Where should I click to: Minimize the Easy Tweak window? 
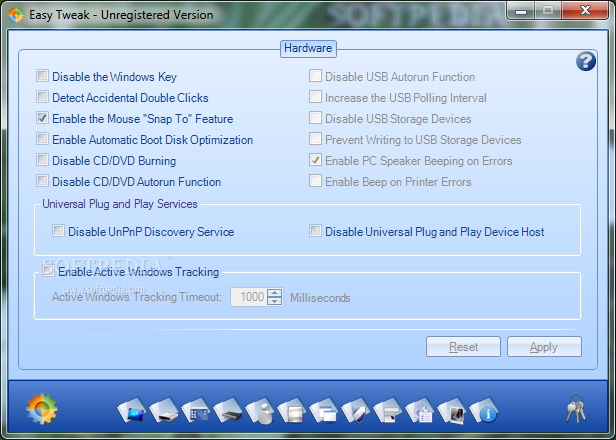point(521,11)
